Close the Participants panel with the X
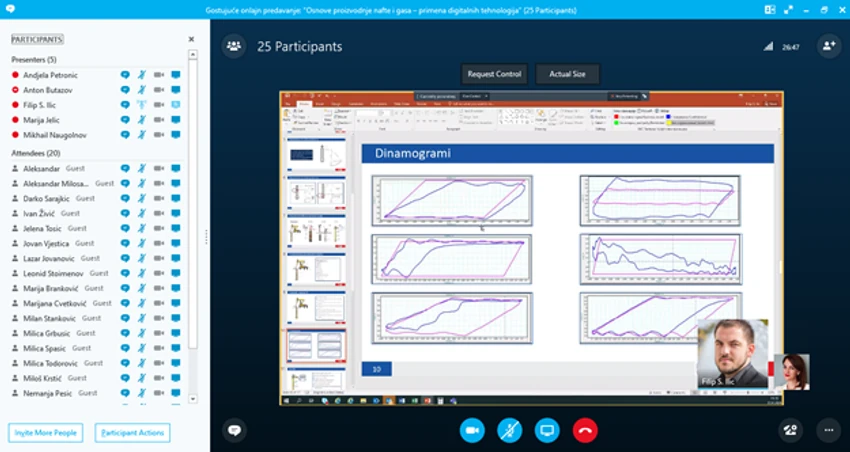This screenshot has height=452, width=850. tap(191, 39)
